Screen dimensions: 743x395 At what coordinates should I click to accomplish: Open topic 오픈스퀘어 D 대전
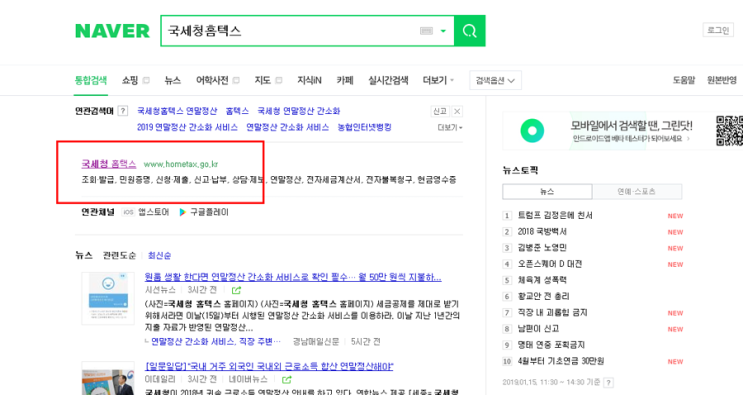point(550,263)
